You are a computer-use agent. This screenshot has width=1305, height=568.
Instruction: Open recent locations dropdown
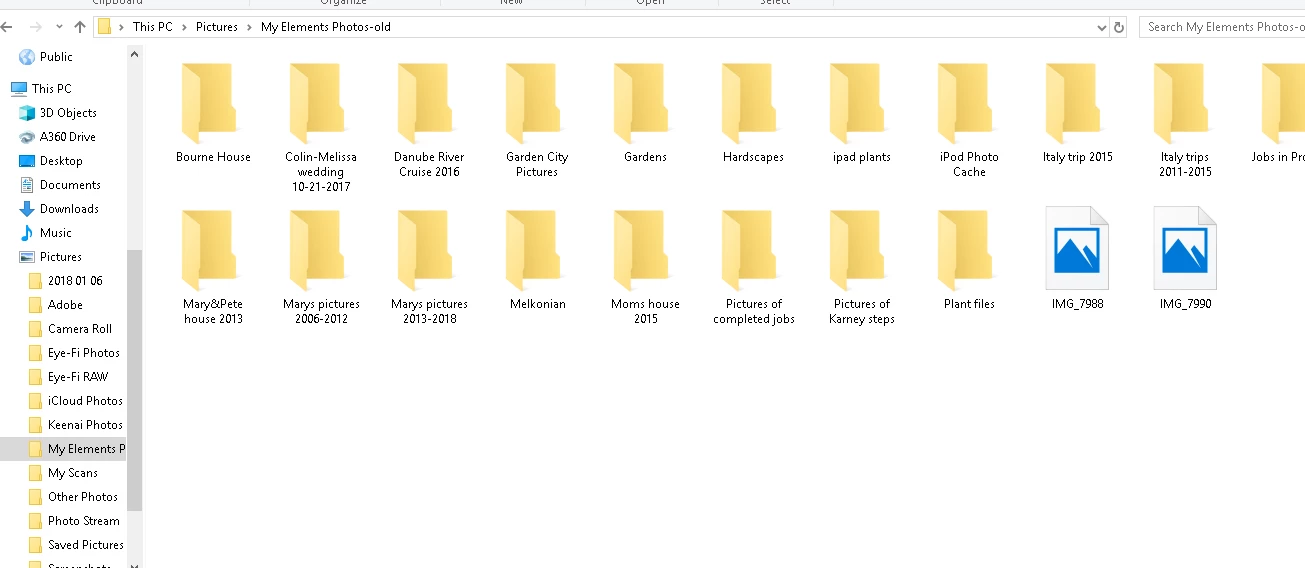(x=60, y=28)
